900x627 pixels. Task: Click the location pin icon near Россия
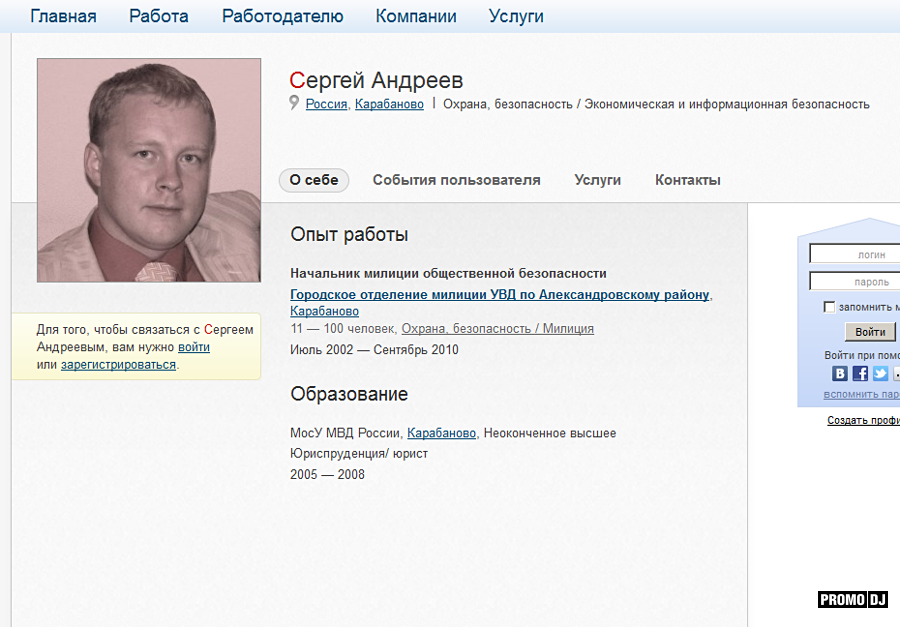click(x=295, y=103)
